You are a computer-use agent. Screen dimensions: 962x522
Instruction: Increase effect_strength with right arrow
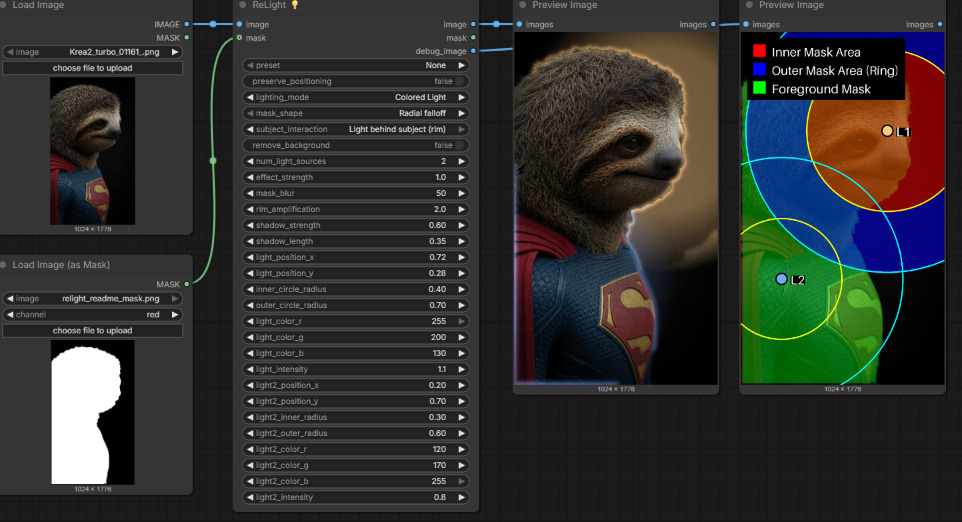coord(461,177)
